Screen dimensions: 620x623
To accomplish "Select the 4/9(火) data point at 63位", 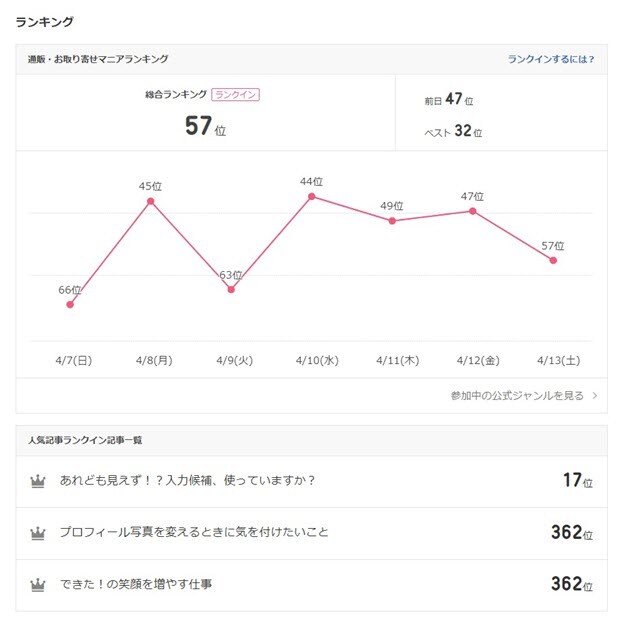I will [231, 289].
